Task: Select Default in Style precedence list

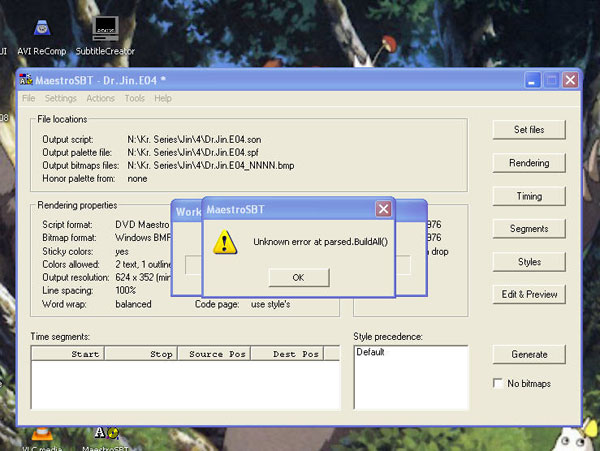Action: coord(370,352)
